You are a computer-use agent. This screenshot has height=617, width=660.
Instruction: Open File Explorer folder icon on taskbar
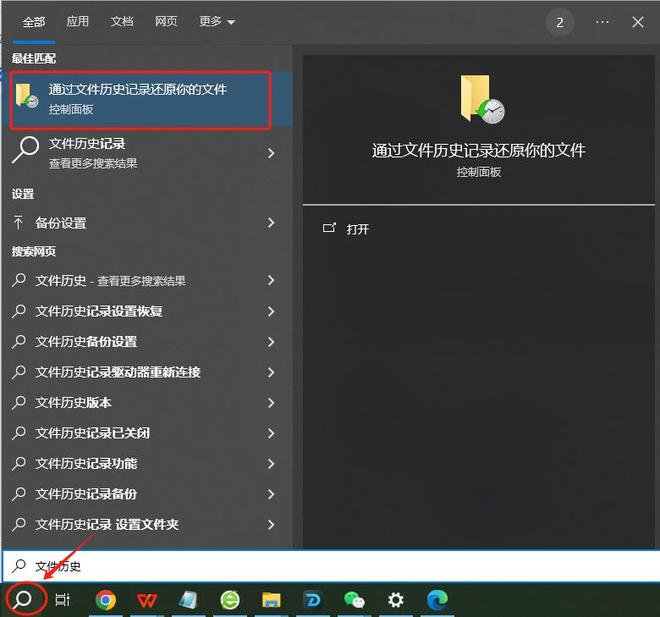[x=271, y=600]
